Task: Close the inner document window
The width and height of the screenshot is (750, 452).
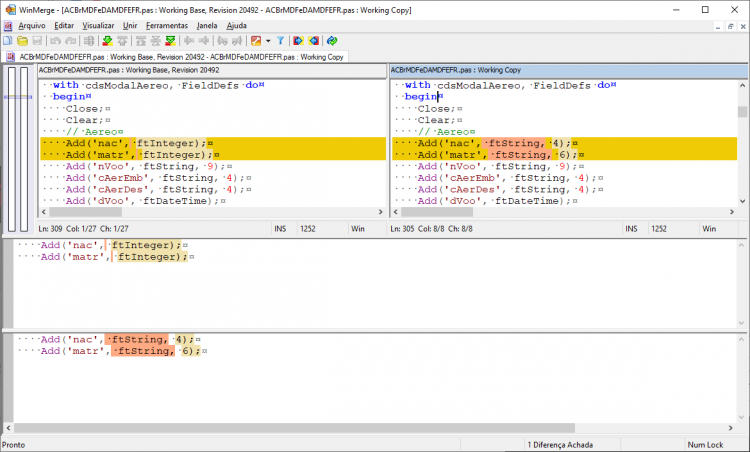Action: click(743, 27)
